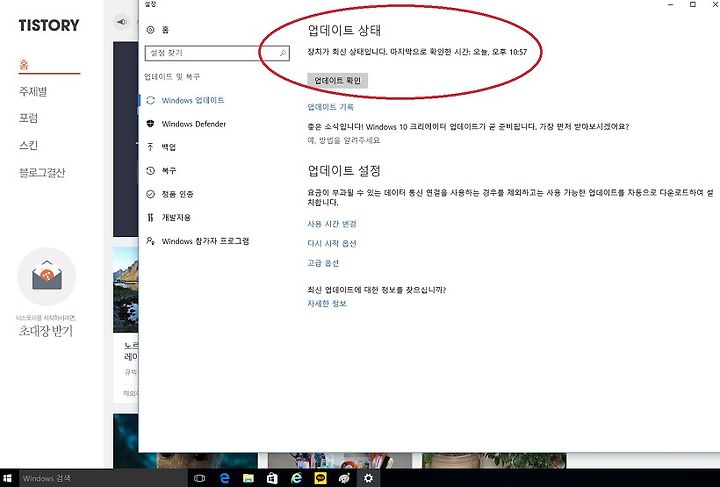This screenshot has width=720, height=487.
Task: Click 최신 업데이트에 대한 정보를 찾으십니까? text
Action: point(377,290)
